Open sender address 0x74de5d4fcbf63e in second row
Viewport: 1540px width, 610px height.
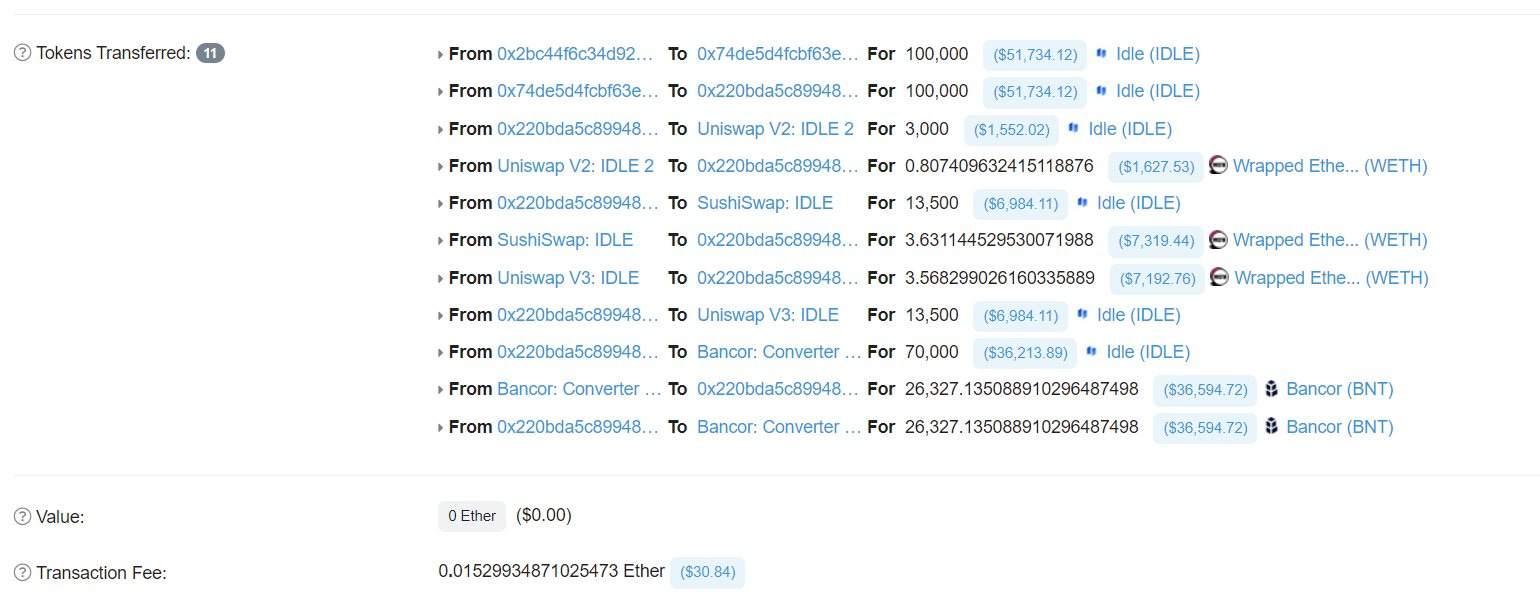(x=578, y=91)
